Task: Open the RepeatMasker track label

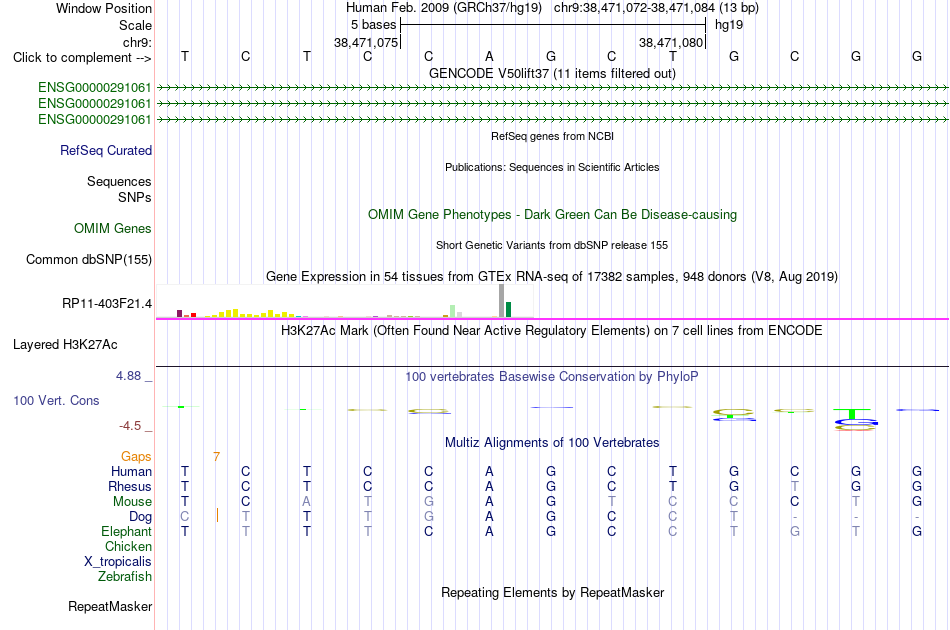Action: [x=110, y=606]
